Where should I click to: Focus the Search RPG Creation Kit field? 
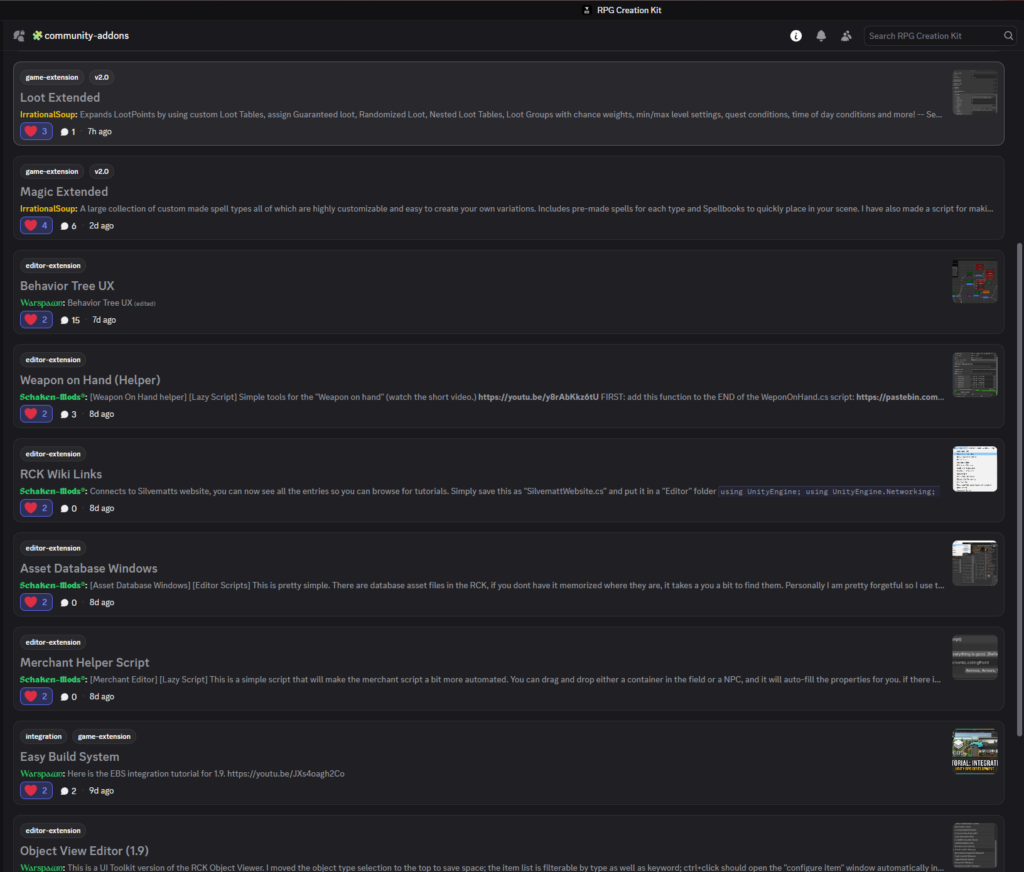(x=930, y=36)
